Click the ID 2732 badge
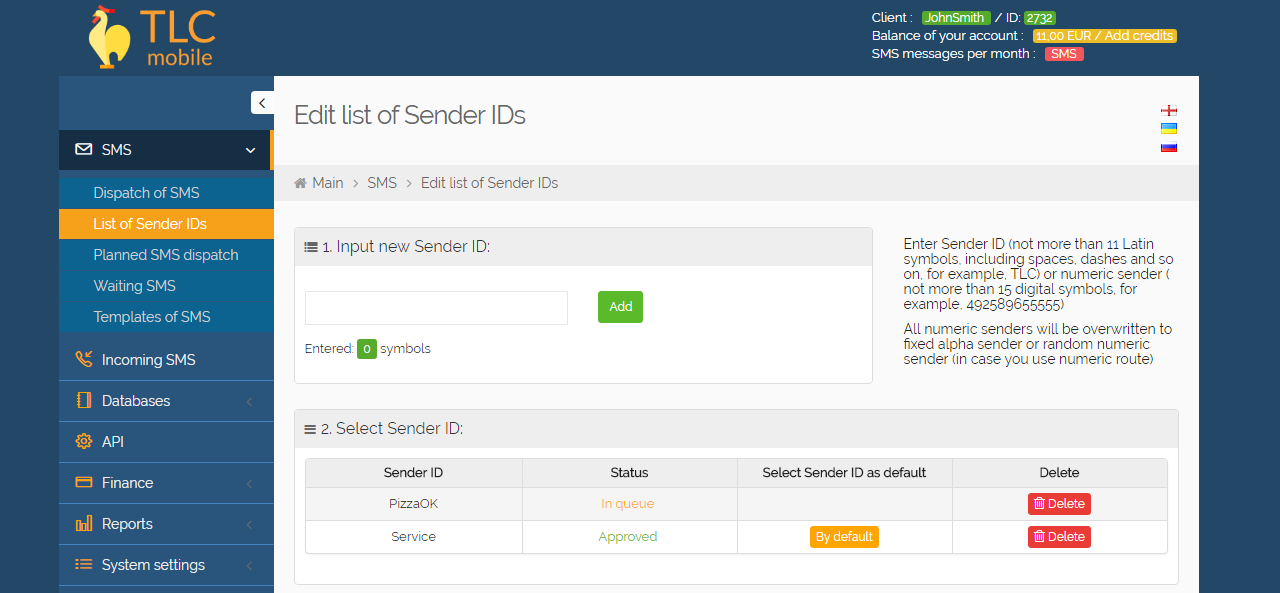 [x=1040, y=18]
